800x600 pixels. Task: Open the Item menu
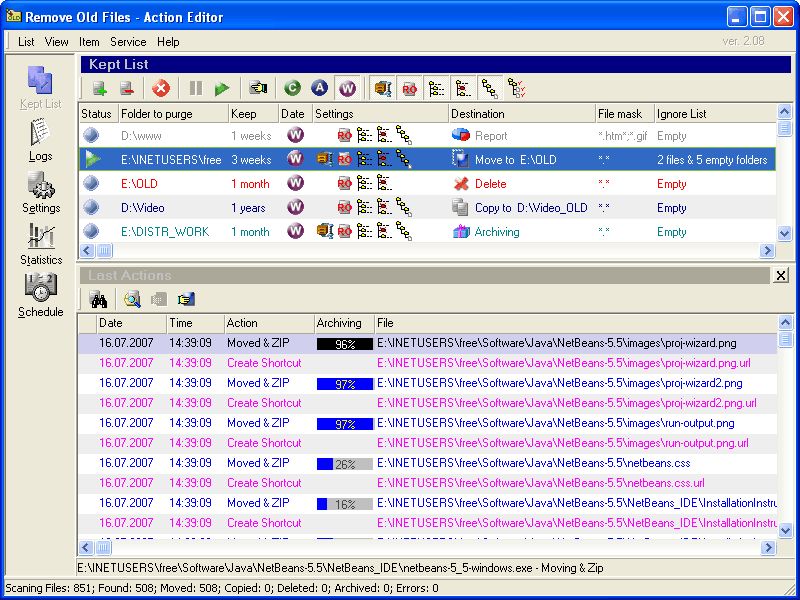tap(89, 42)
